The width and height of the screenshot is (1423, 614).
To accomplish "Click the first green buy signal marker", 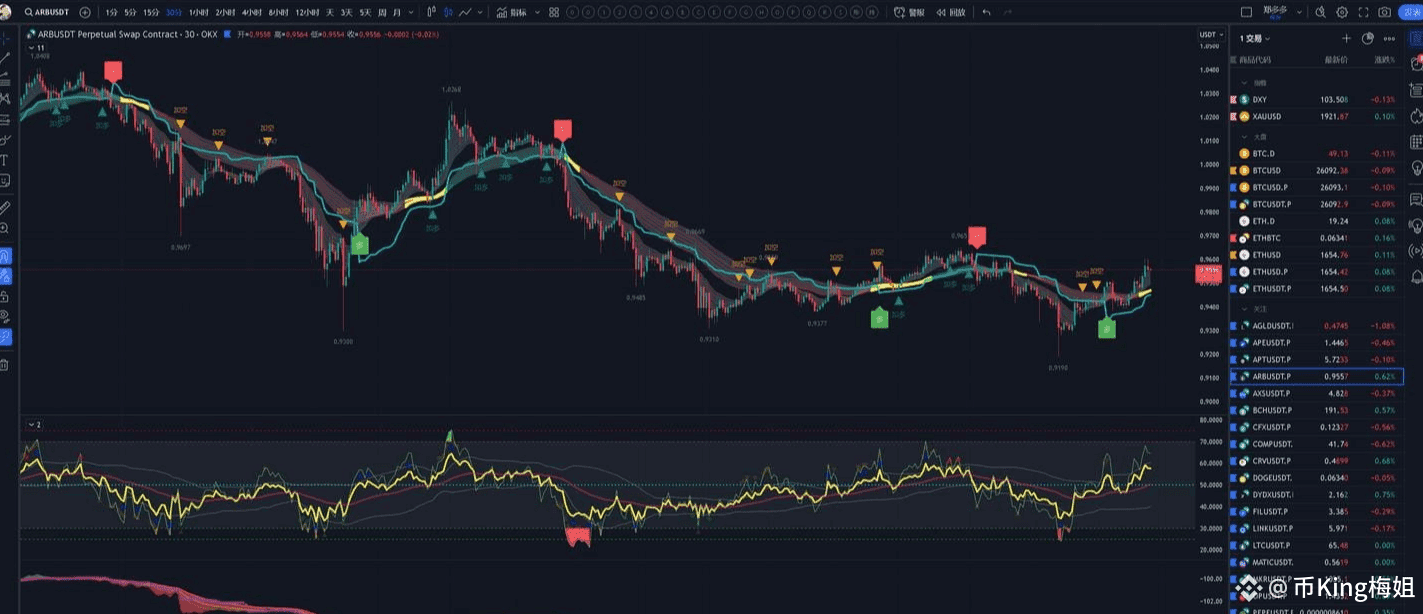I will tap(360, 245).
